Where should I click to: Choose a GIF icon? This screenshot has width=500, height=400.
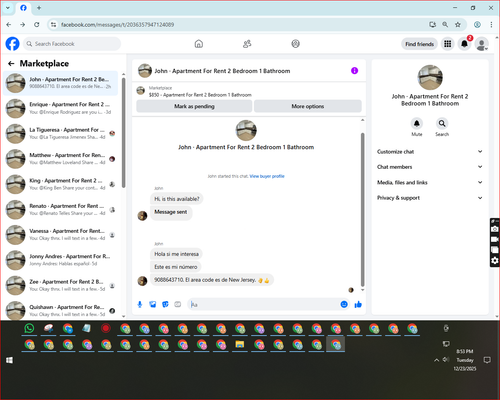178,304
